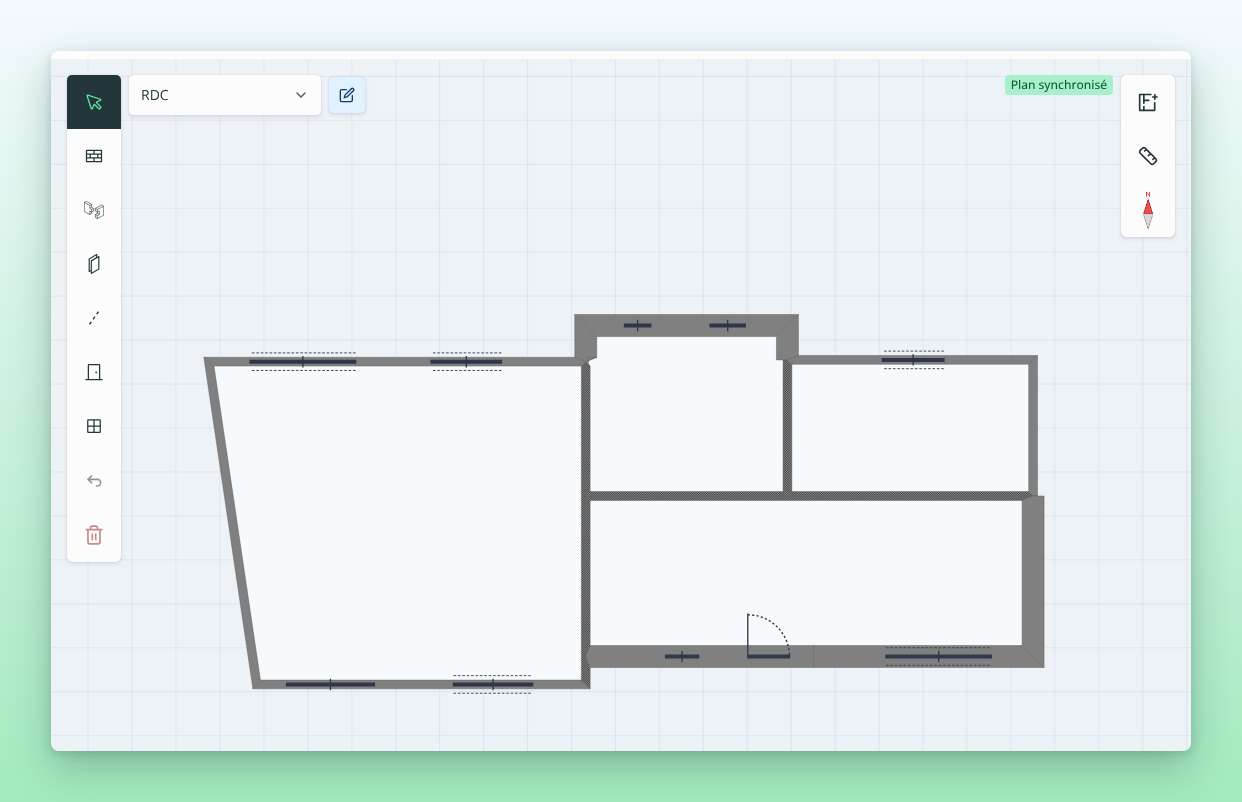
Task: Undo the last action
Action: click(94, 481)
